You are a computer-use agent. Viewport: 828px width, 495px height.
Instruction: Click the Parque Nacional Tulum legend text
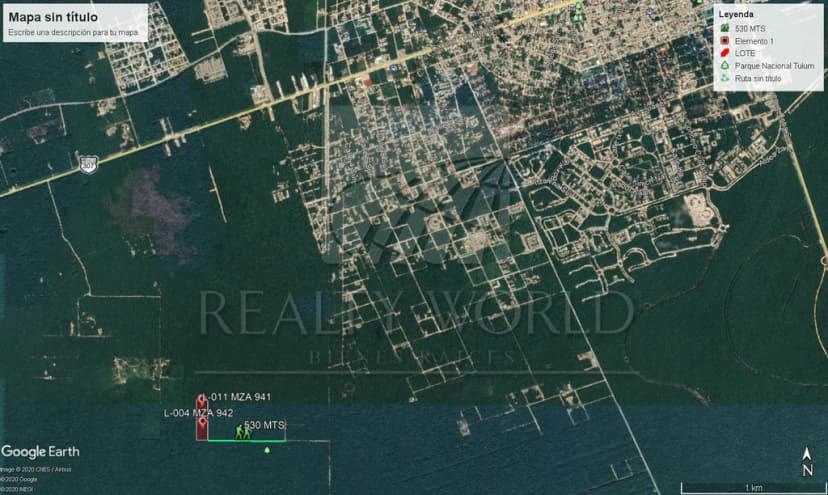pyautogui.click(x=769, y=65)
